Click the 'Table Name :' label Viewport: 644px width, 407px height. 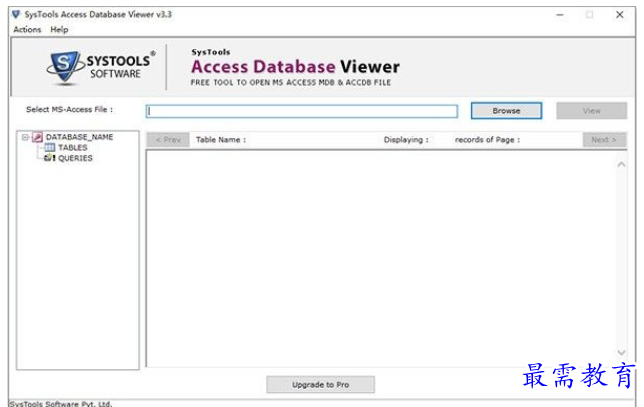(221, 140)
